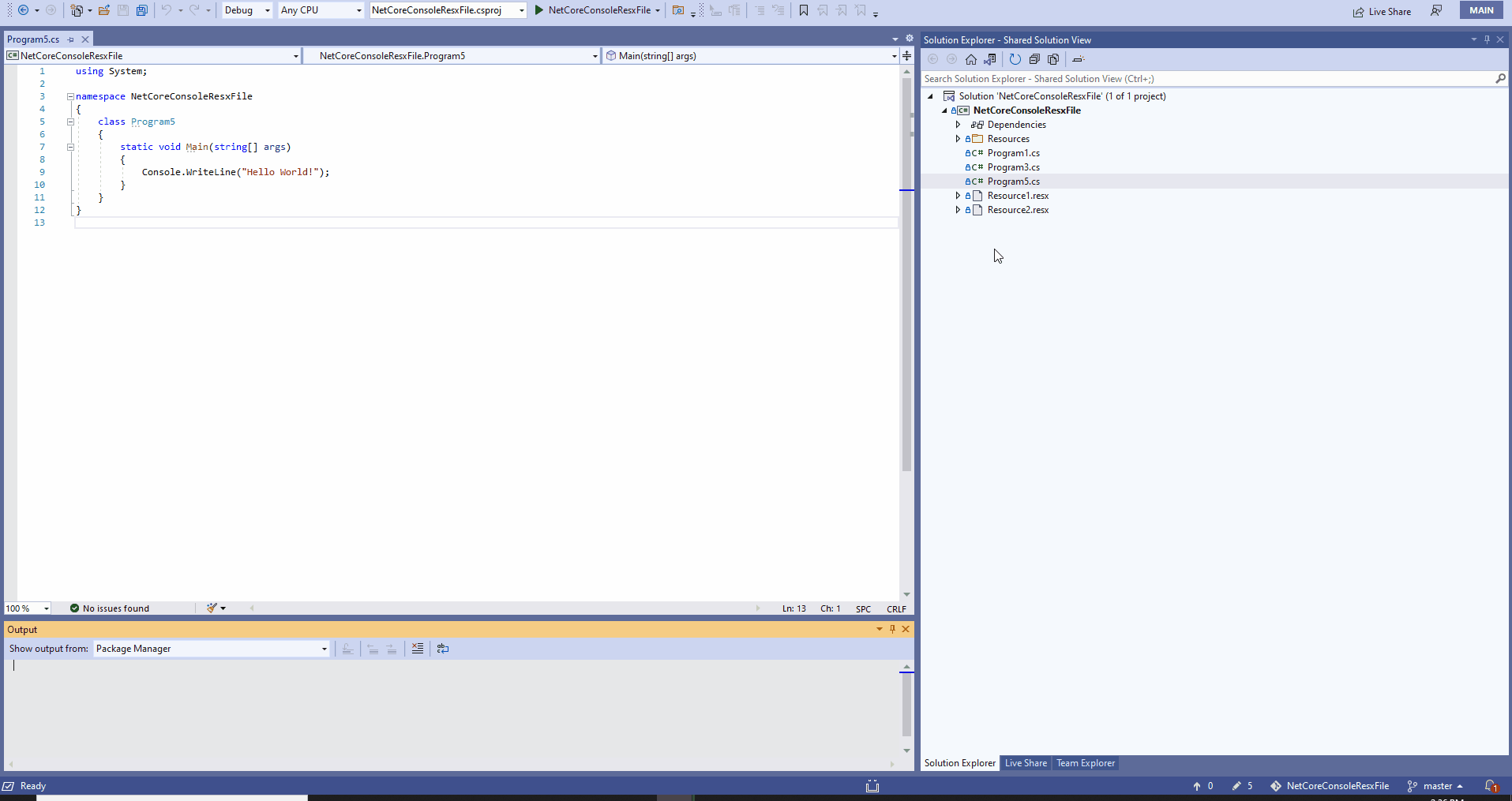Click the Navigate Backward arrow in Solution Explorer
Viewport: 1512px width, 801px height.
(933, 58)
